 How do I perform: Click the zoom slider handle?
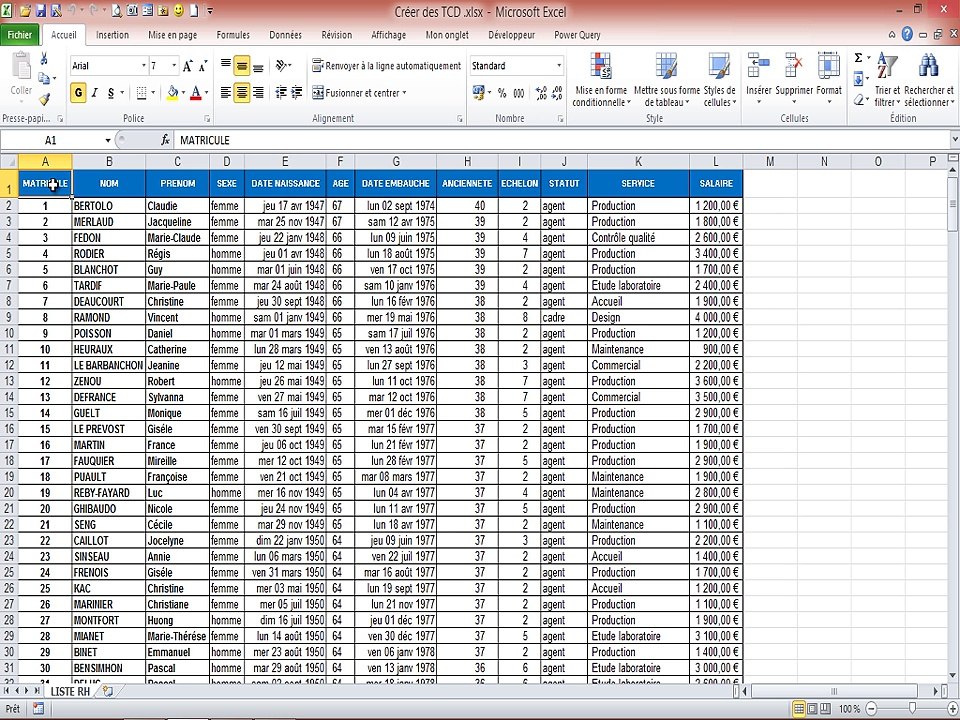912,709
